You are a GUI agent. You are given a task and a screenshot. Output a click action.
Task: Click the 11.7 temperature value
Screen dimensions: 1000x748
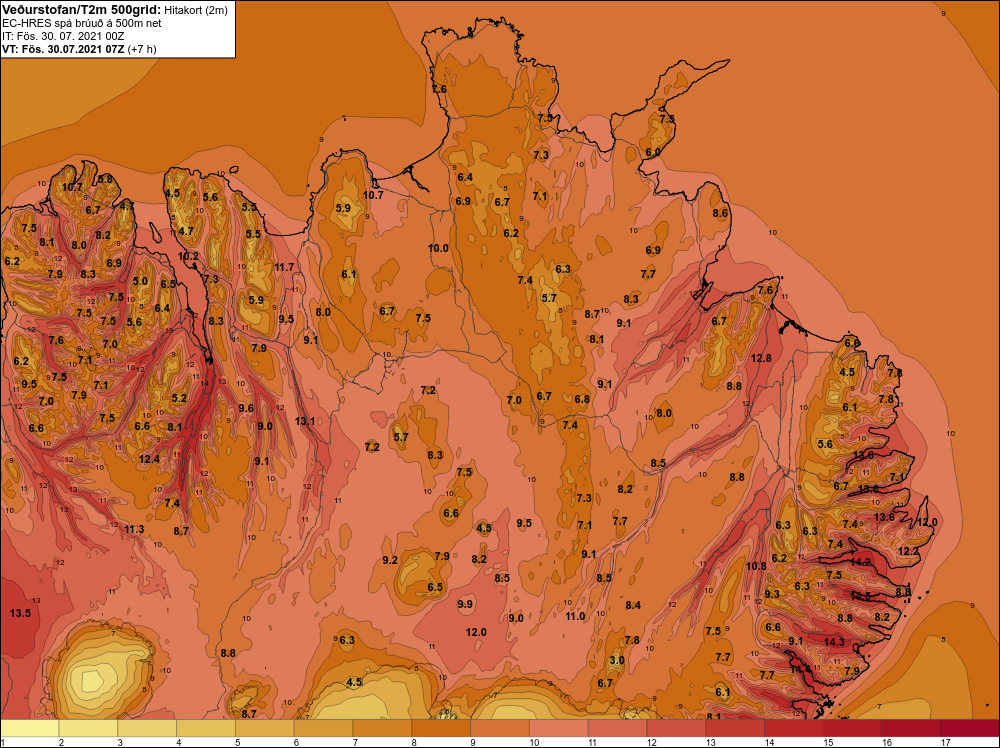click(284, 267)
